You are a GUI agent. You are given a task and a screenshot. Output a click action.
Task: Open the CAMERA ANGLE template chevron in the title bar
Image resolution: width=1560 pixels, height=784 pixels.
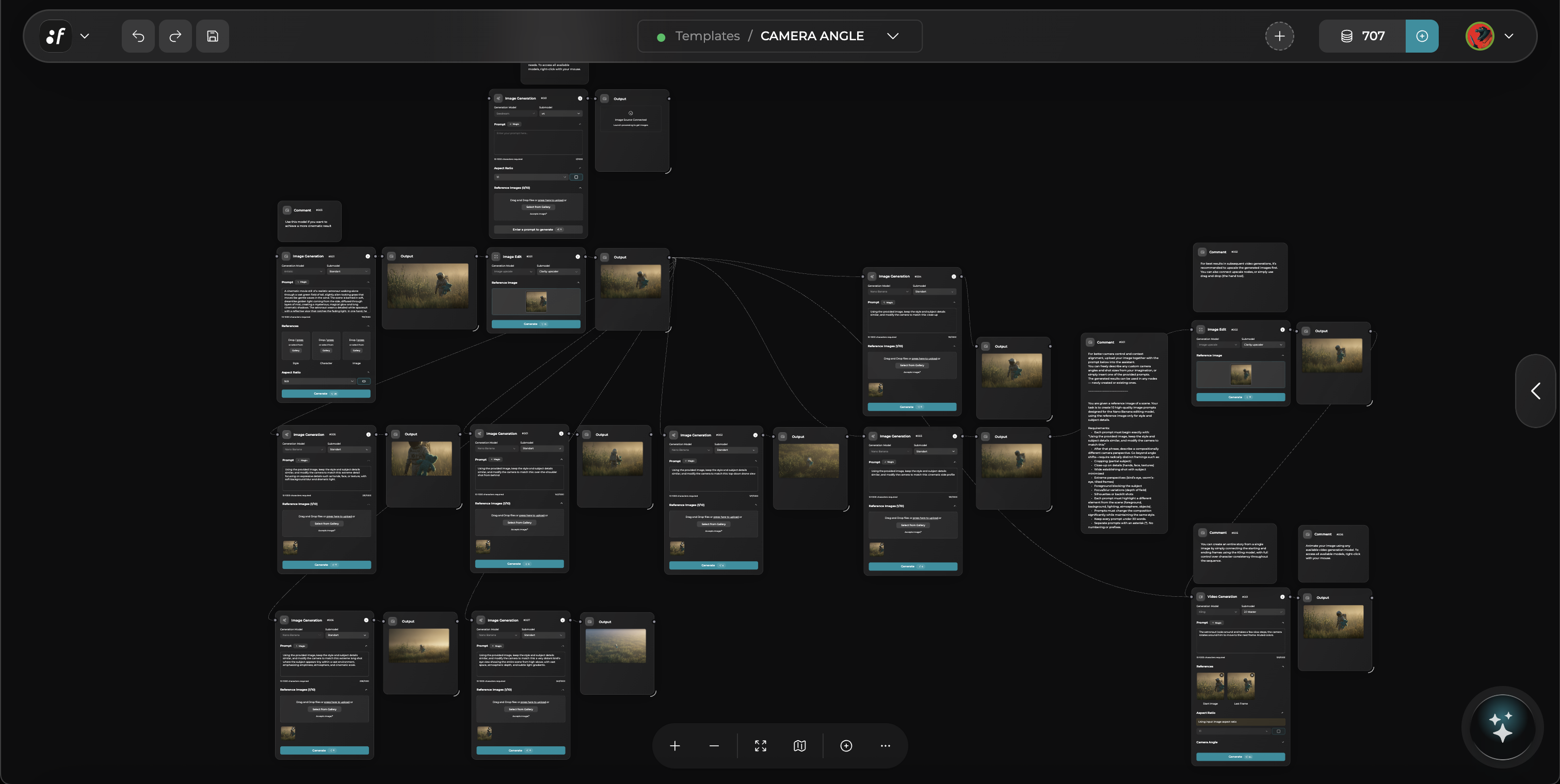coord(893,36)
